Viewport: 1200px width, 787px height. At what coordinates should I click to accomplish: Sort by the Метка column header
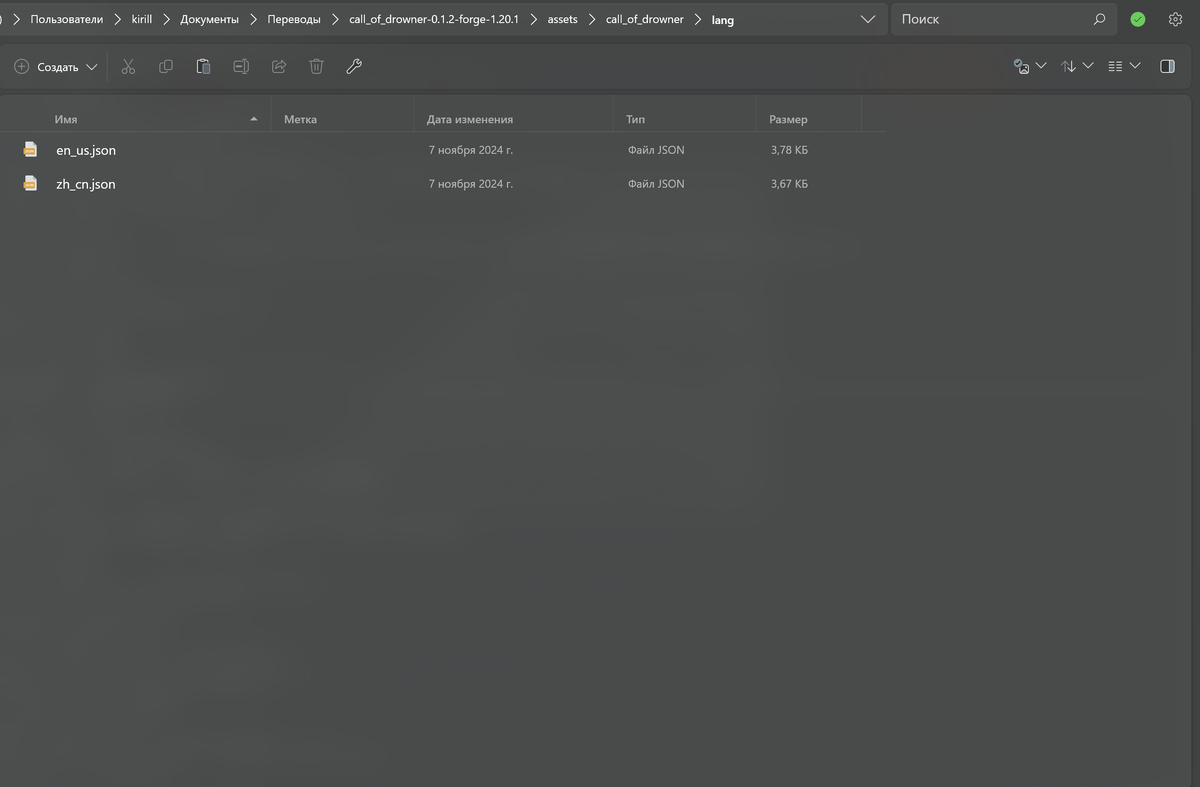click(x=300, y=119)
